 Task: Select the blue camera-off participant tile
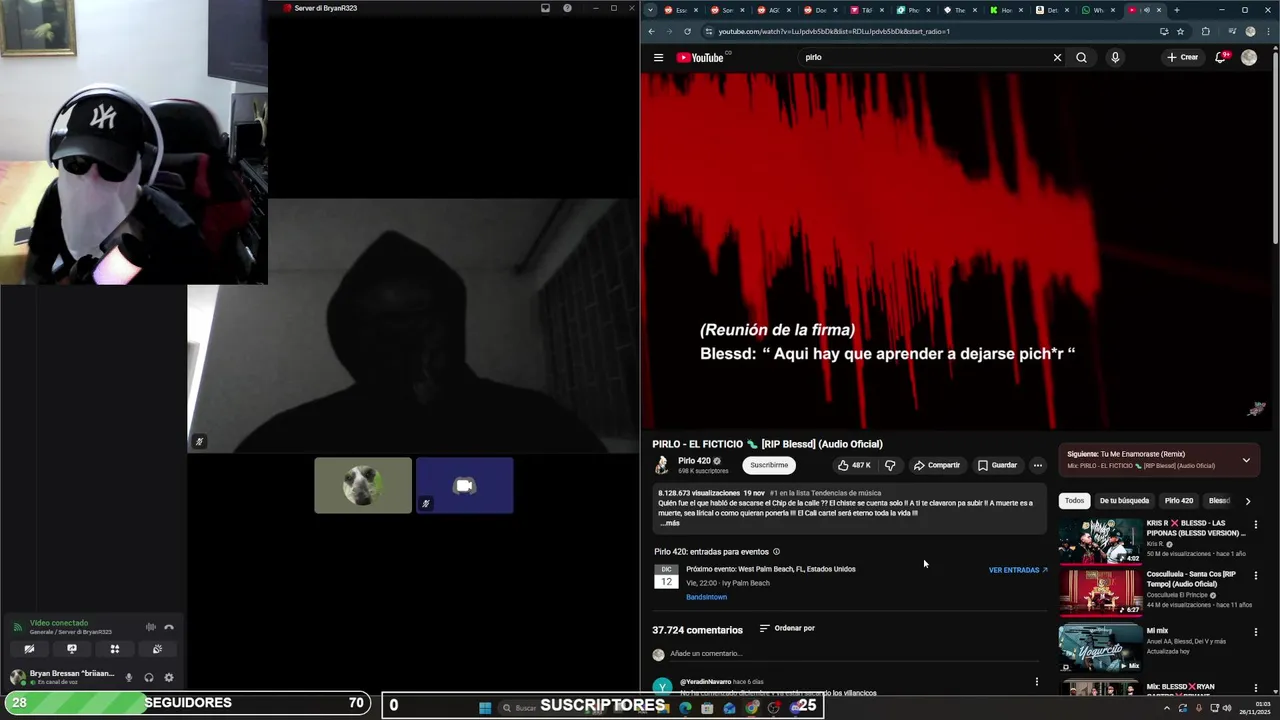(x=465, y=485)
